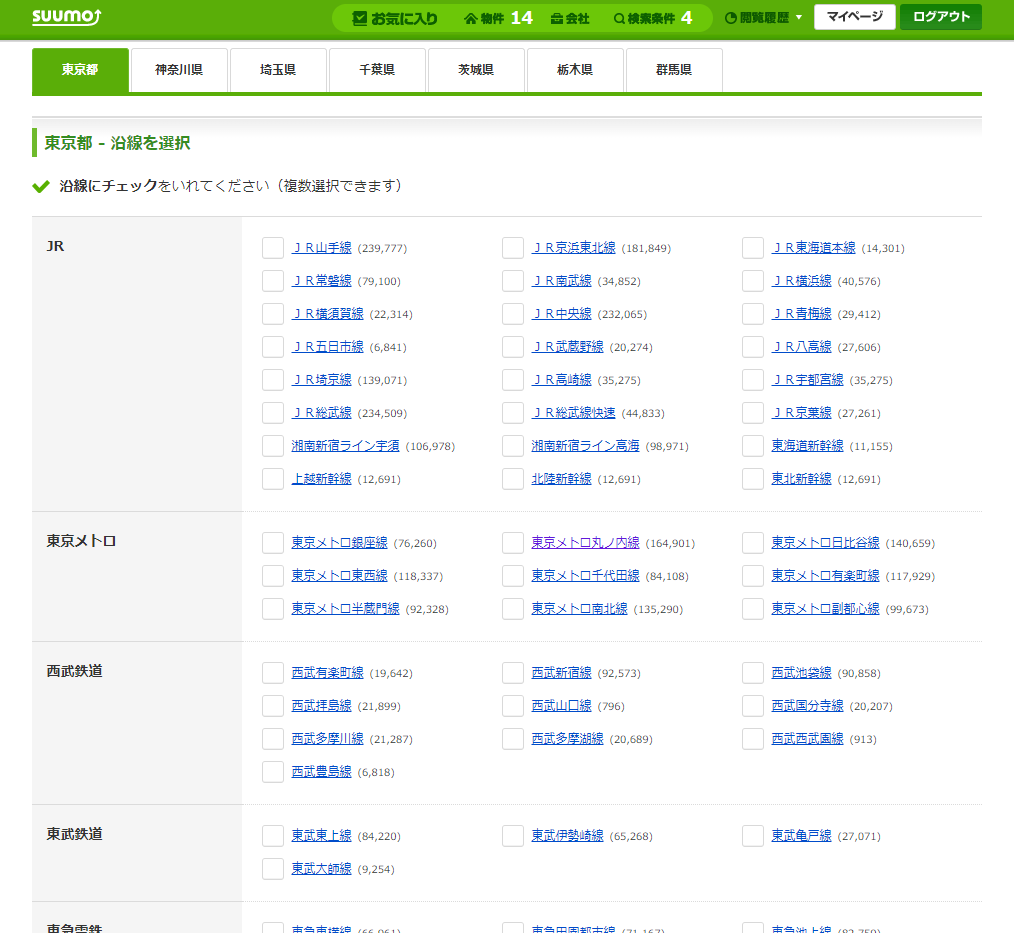This screenshot has height=933, width=1014.
Task: Check the 西武新宿線 checkbox
Action: point(513,672)
